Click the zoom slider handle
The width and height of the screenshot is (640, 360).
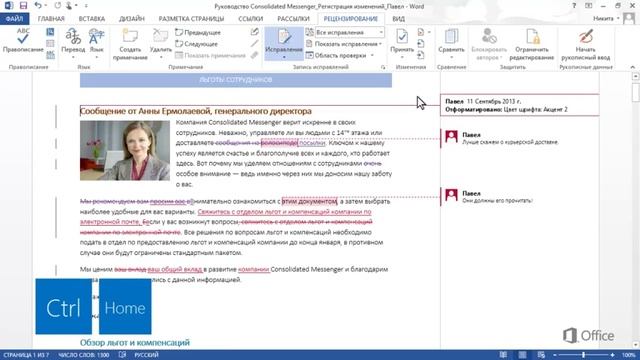click(583, 355)
